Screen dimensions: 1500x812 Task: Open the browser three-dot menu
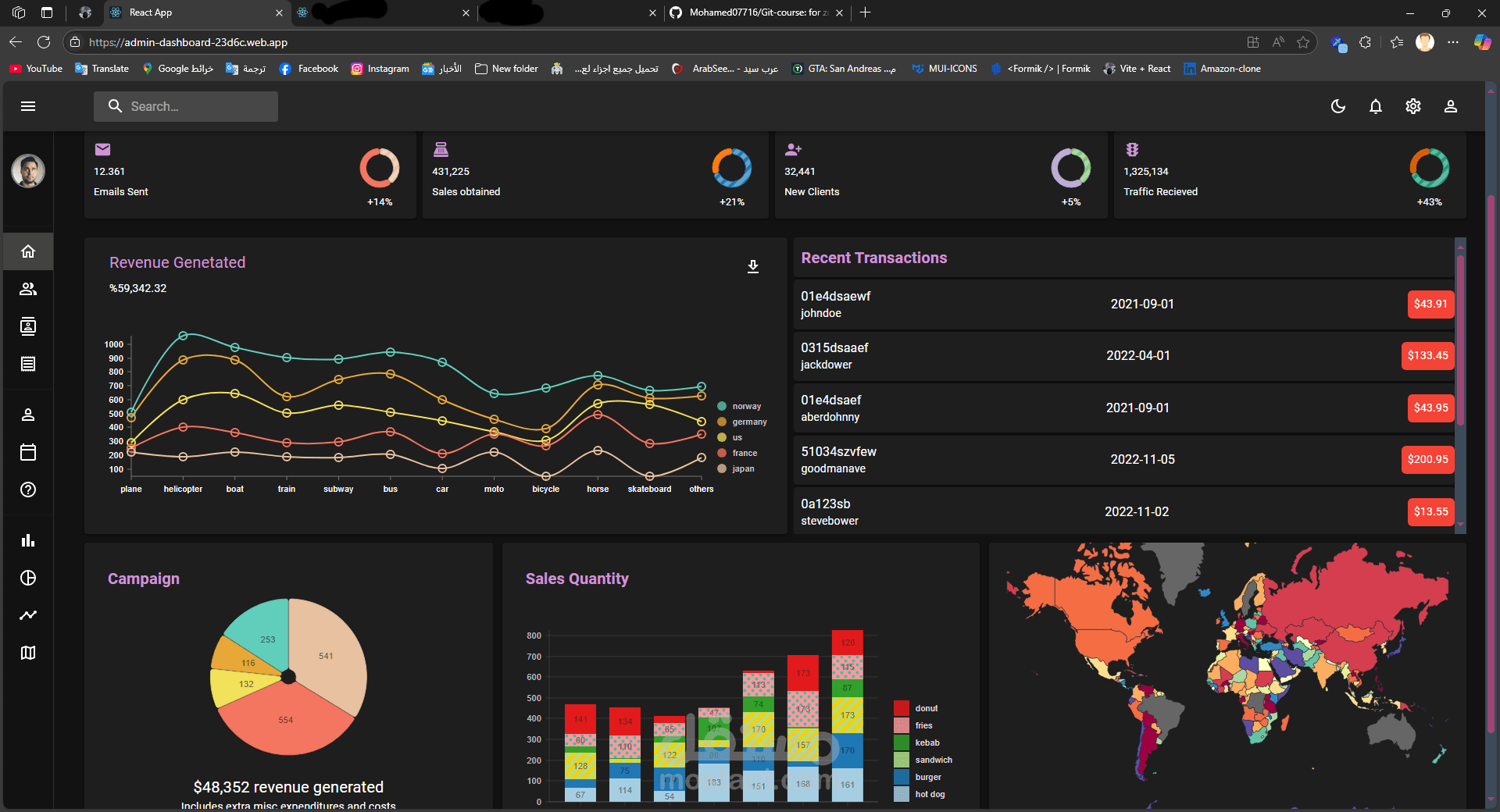(1453, 42)
